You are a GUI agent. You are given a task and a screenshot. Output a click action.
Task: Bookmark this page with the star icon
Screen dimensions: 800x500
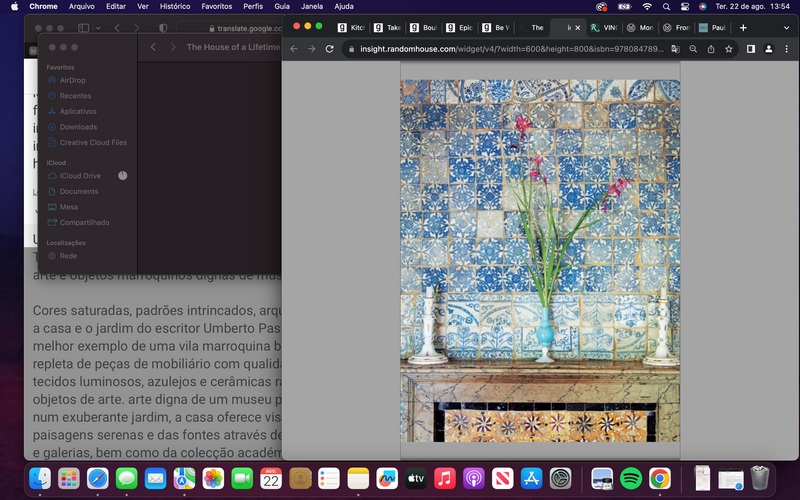tap(728, 48)
